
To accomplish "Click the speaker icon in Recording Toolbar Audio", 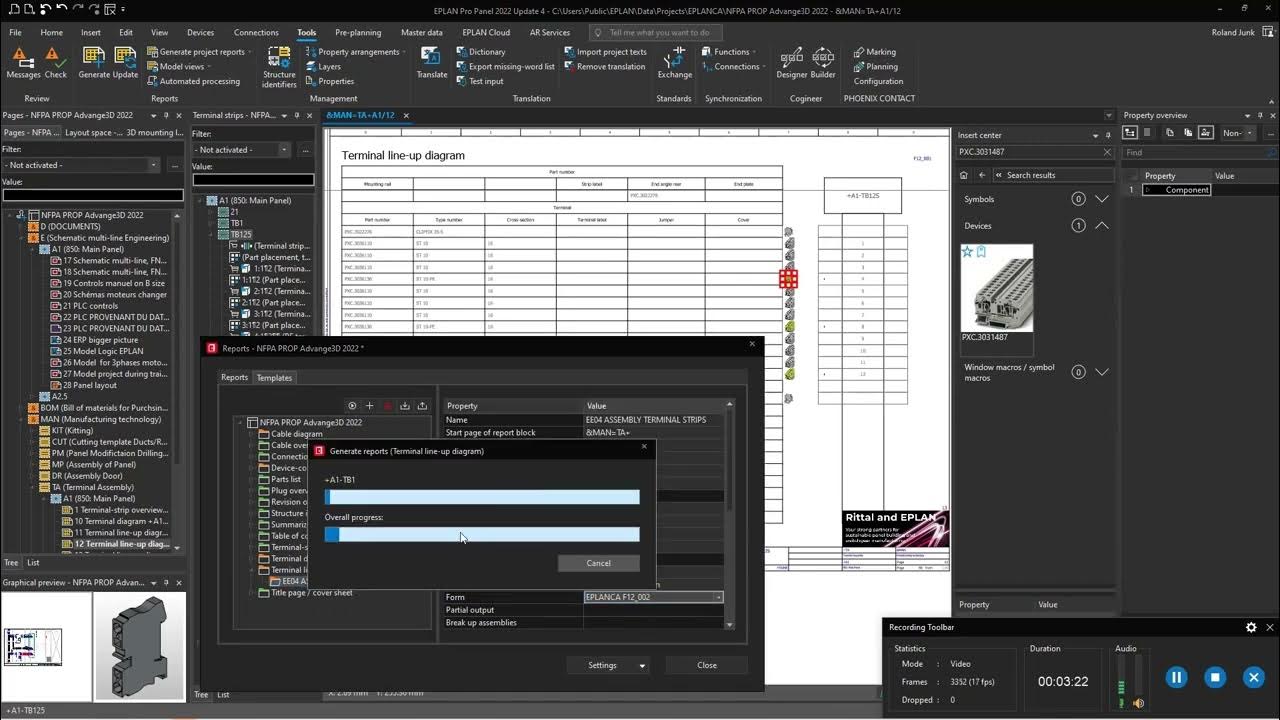I will [x=1138, y=703].
